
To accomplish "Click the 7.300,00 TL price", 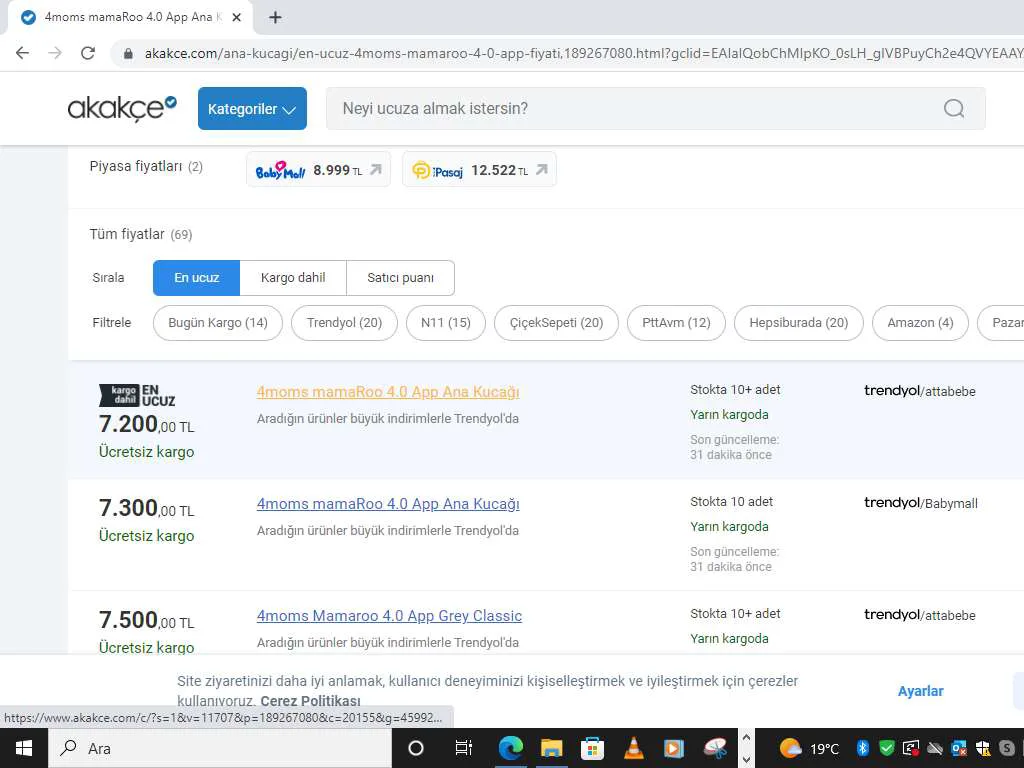I will [x=146, y=508].
